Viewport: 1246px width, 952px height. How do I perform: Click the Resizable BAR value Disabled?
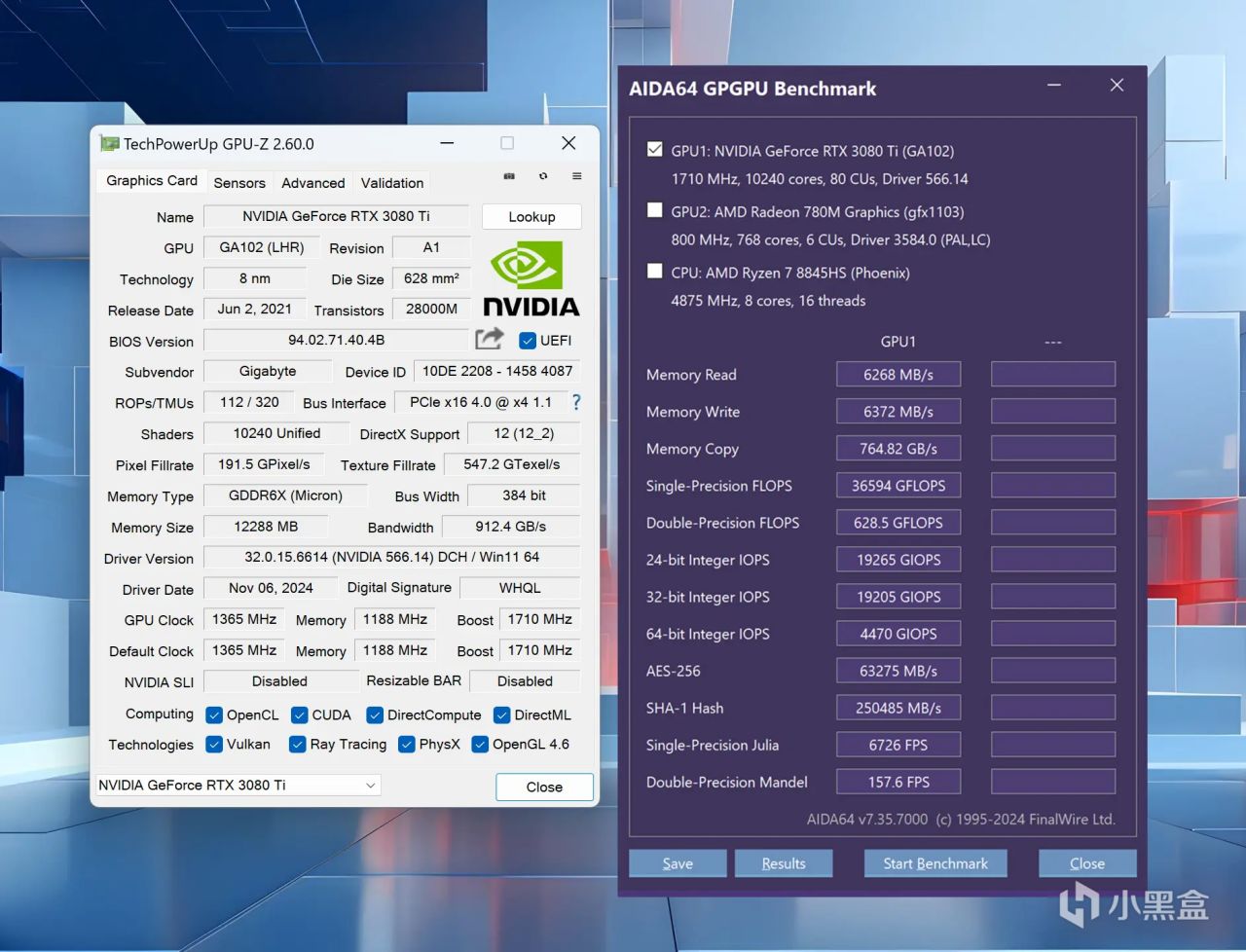pos(525,681)
